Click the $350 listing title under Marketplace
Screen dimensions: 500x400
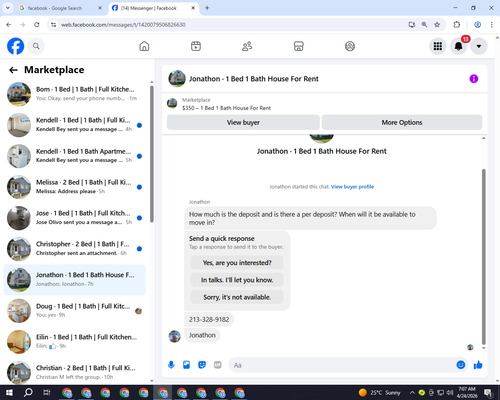click(226, 108)
